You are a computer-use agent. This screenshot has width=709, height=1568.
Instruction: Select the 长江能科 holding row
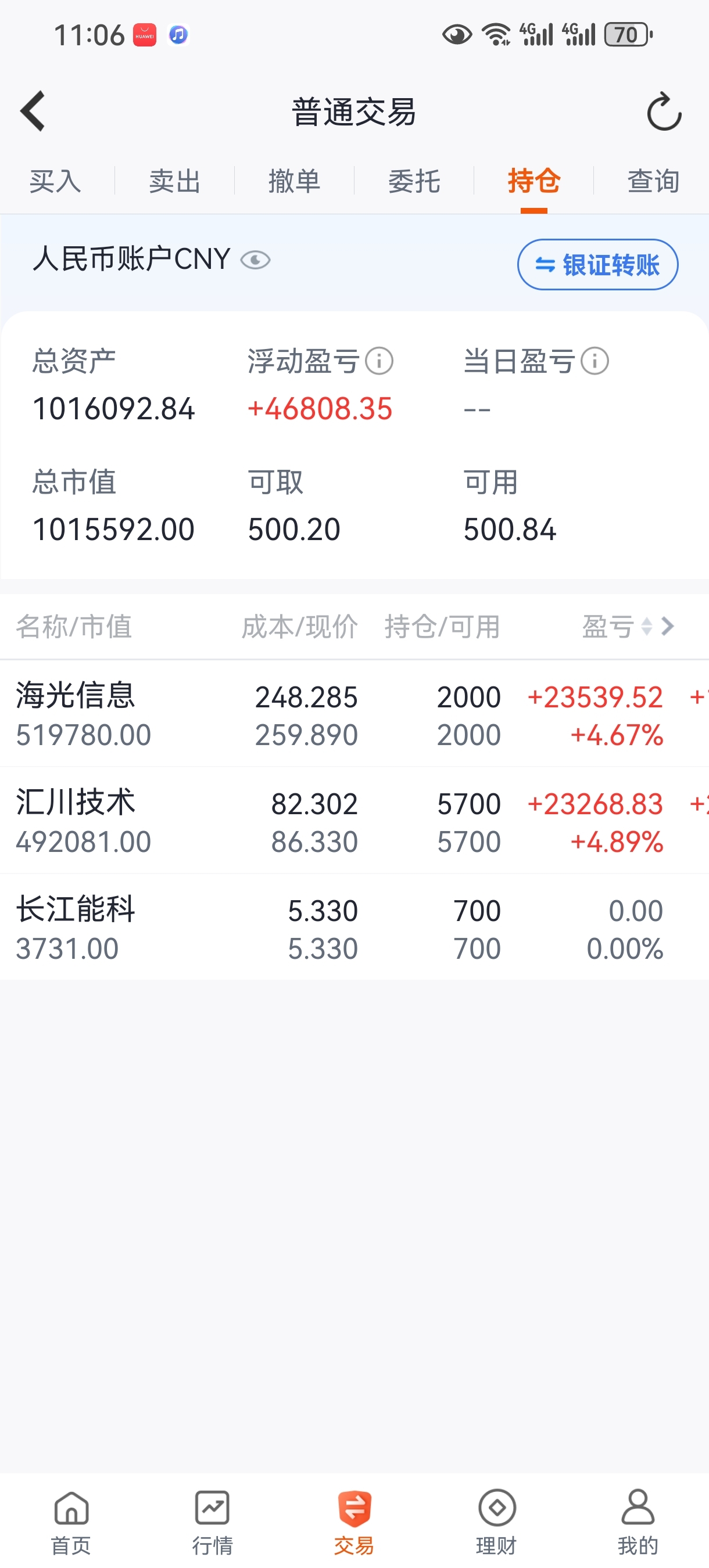pos(354,927)
